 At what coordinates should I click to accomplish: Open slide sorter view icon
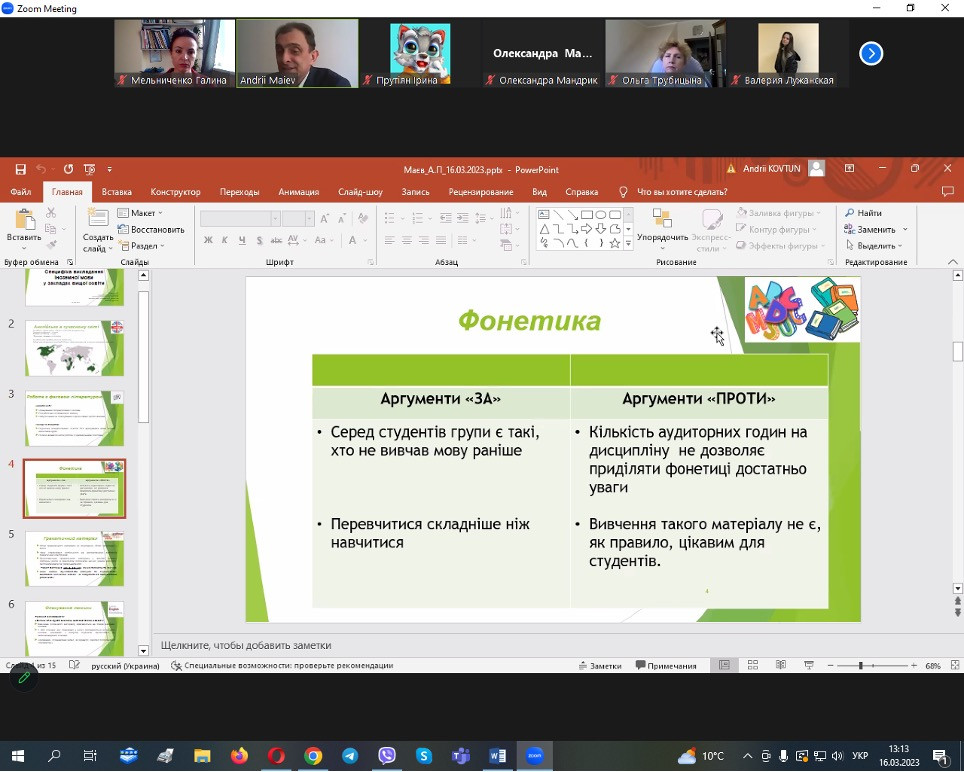tap(753, 666)
